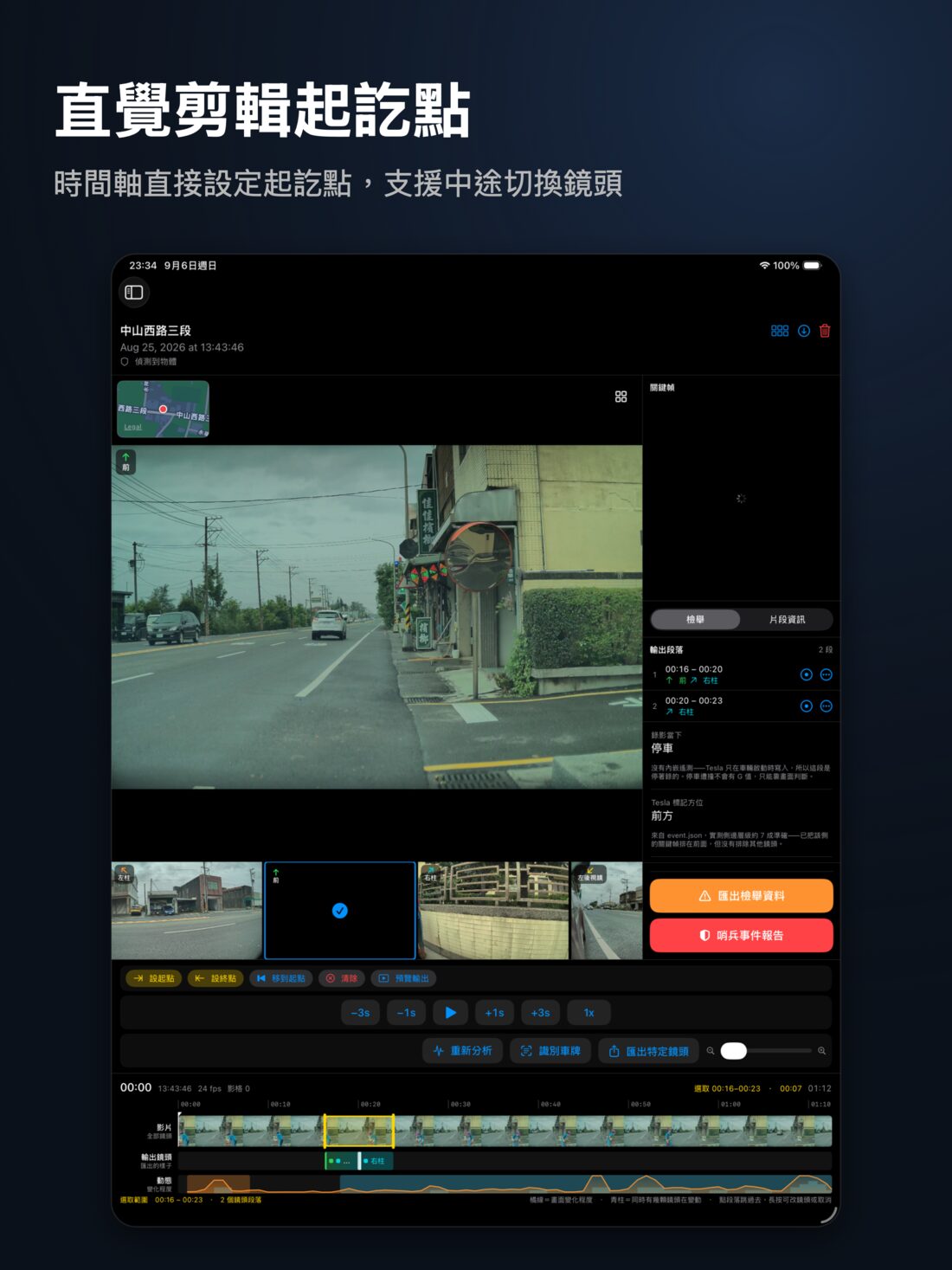
Task: Click the download circle icon in header
Action: click(x=804, y=331)
